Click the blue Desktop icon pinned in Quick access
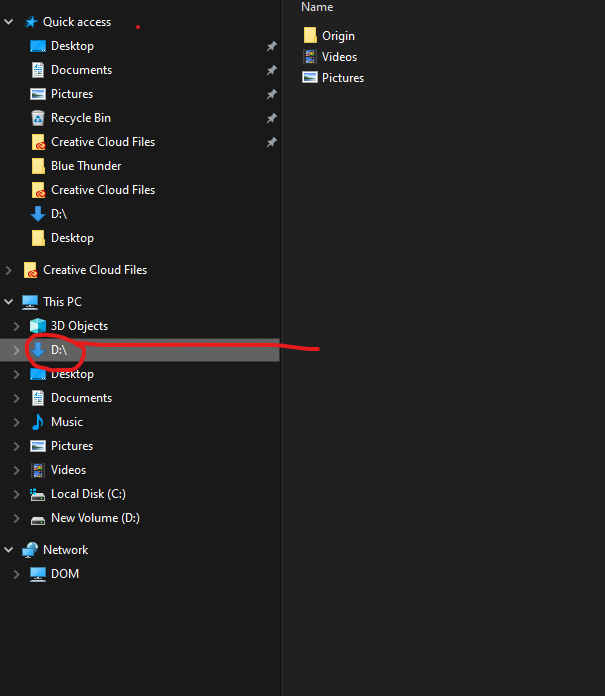The width and height of the screenshot is (605, 696). pos(38,46)
